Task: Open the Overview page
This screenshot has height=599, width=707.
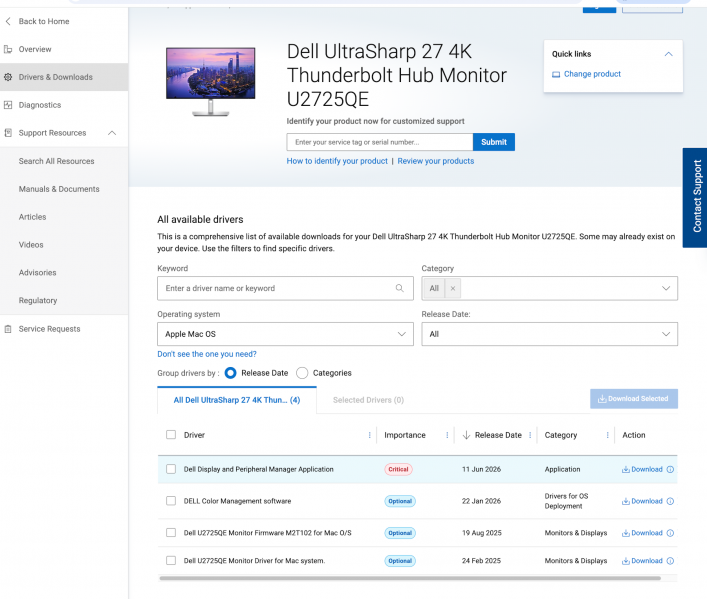Action: (35, 49)
